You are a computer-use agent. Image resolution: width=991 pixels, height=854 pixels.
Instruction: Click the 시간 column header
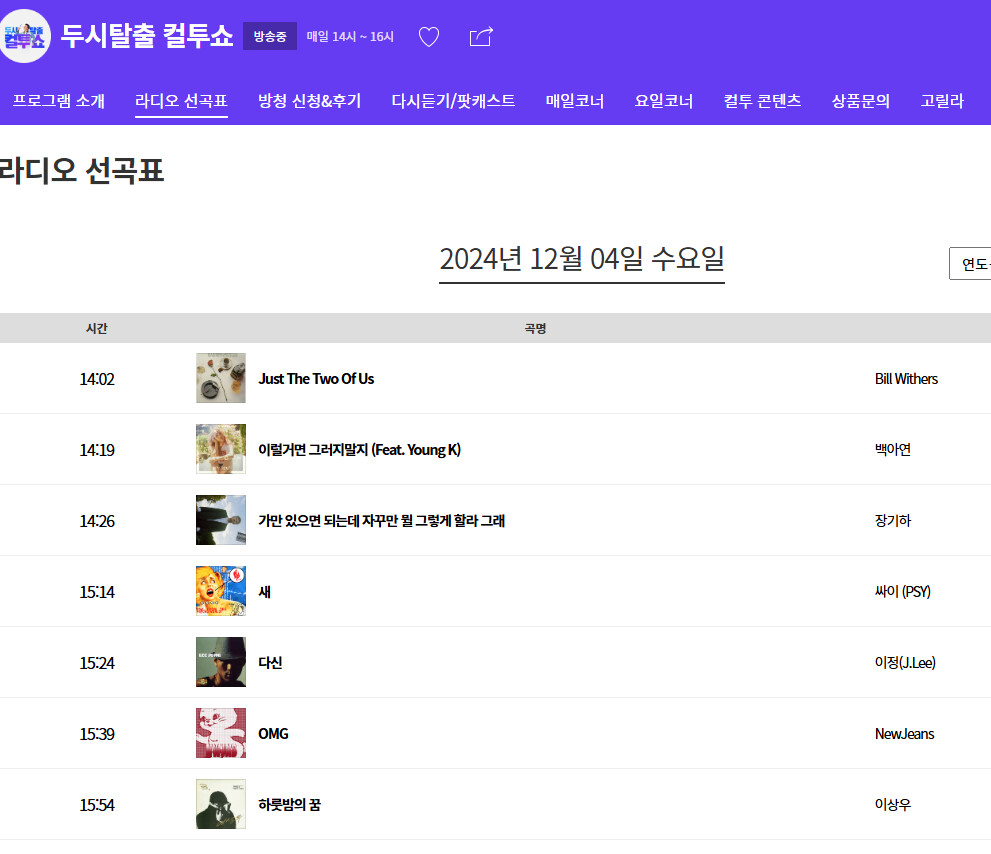click(x=97, y=328)
